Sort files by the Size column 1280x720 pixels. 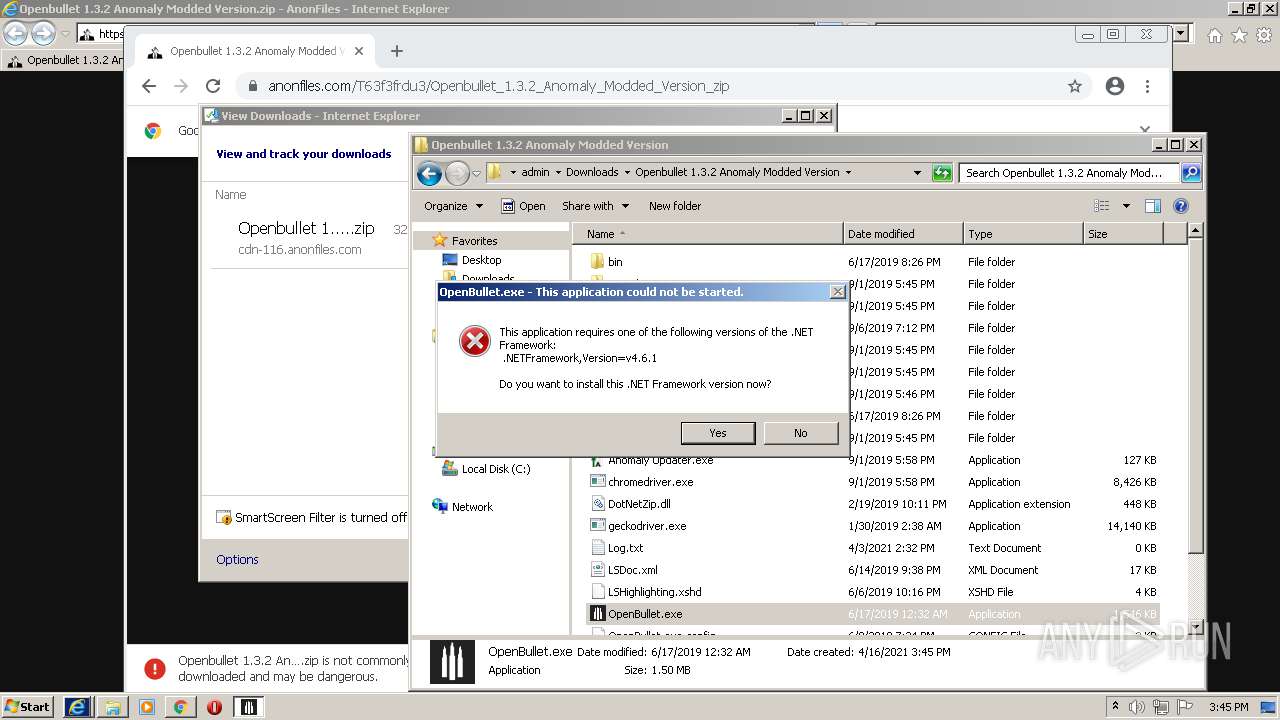(1123, 234)
